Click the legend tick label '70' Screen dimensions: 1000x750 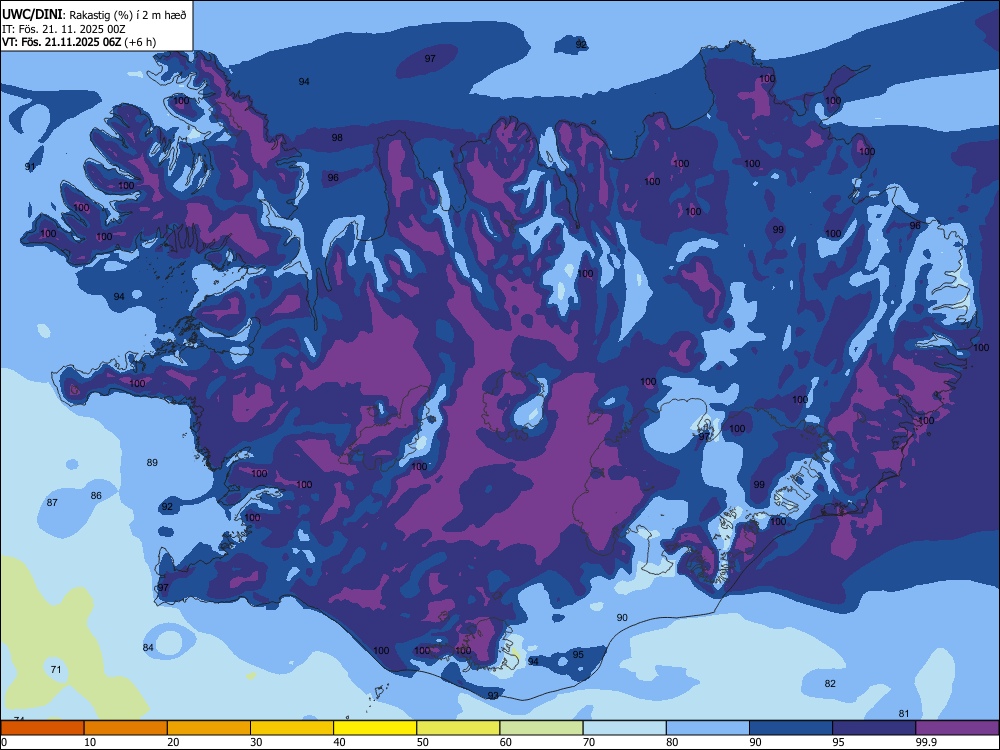click(589, 742)
